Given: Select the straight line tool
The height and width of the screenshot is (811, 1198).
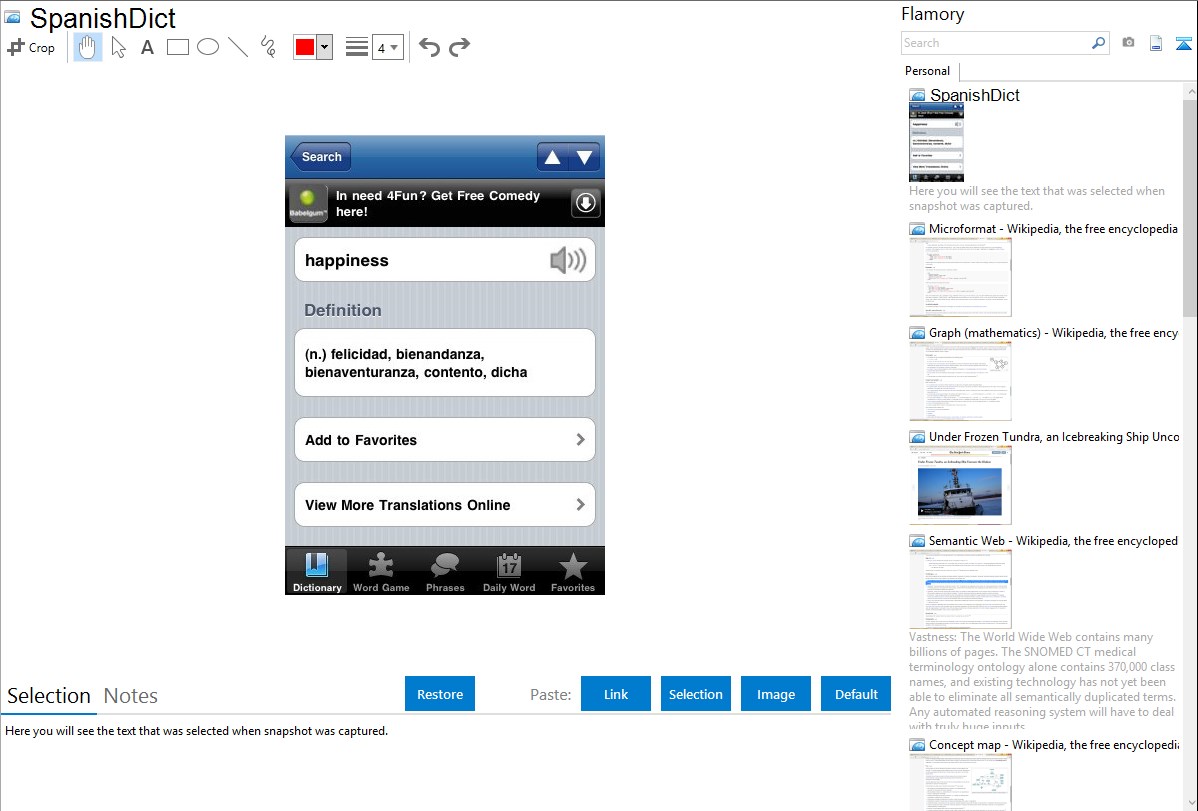Looking at the screenshot, I should point(238,47).
